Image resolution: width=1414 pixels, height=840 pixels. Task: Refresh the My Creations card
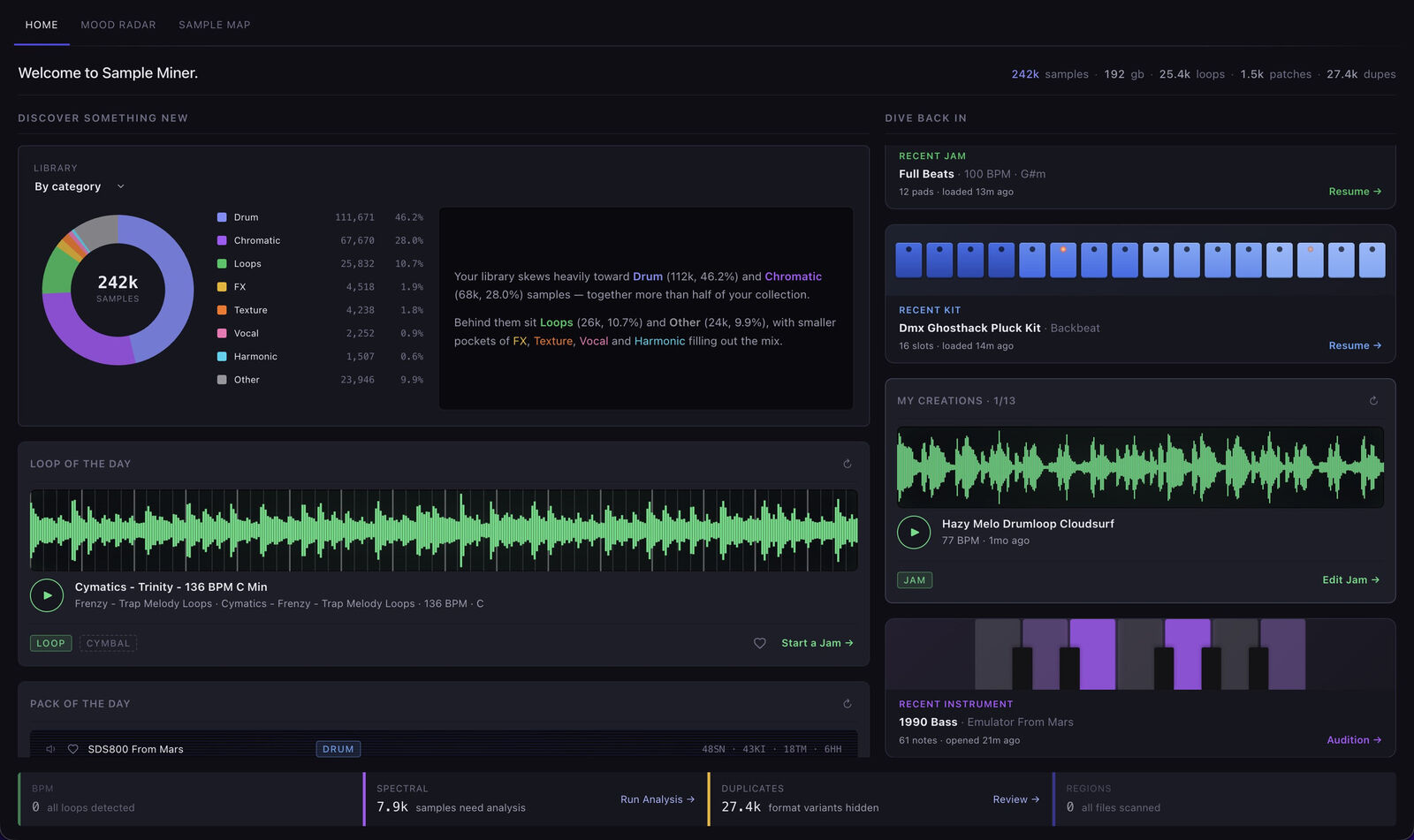1373,401
